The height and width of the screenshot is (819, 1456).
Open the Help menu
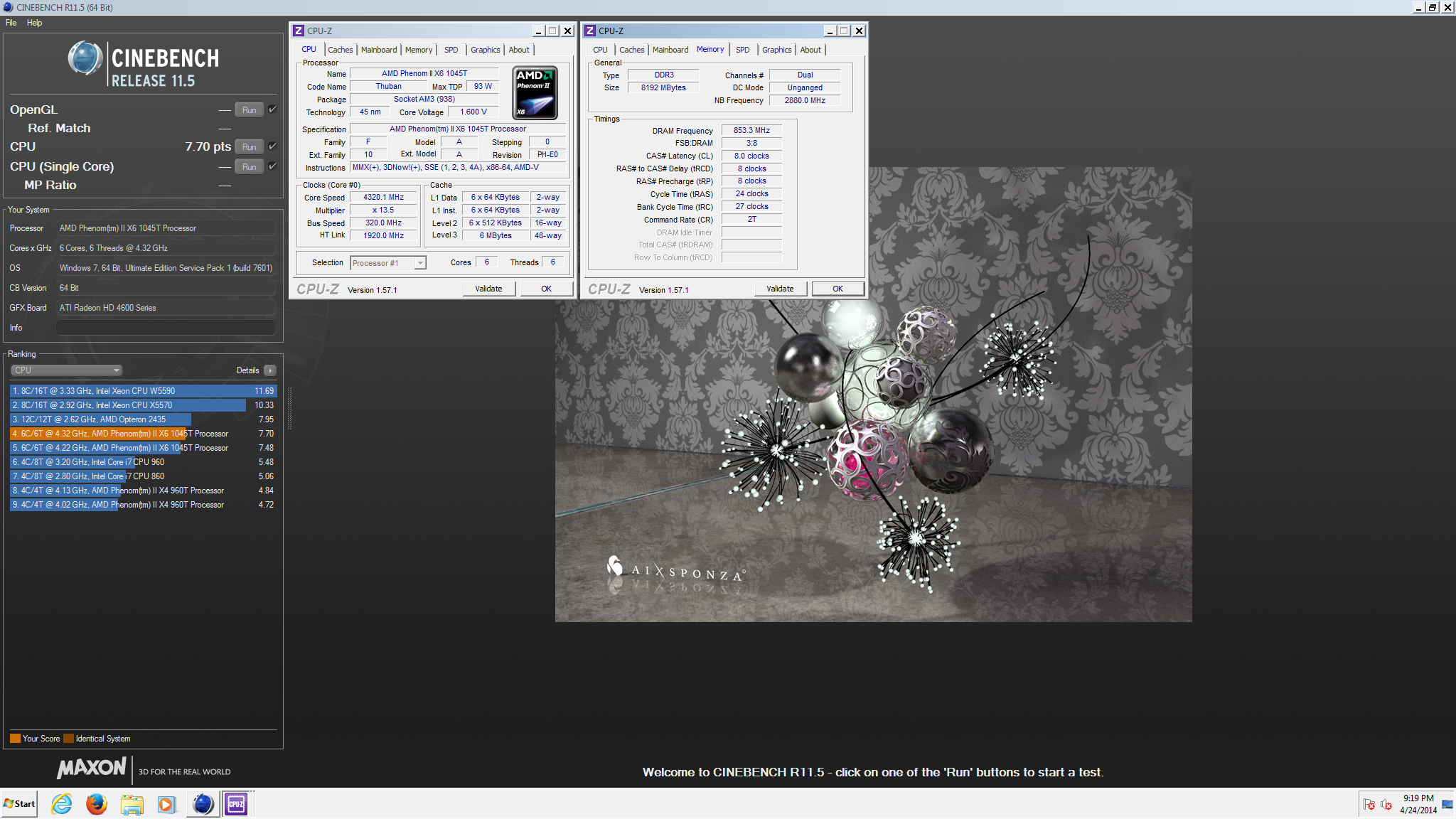[34, 23]
